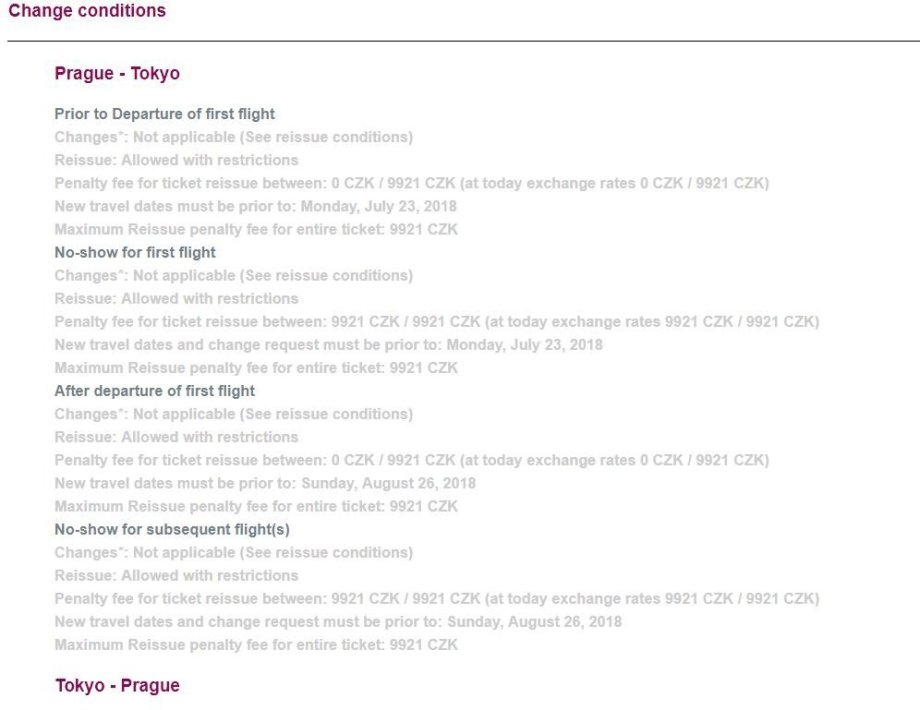Select the Prague - Tokyo route heading
This screenshot has height=710, width=920.
tap(117, 74)
